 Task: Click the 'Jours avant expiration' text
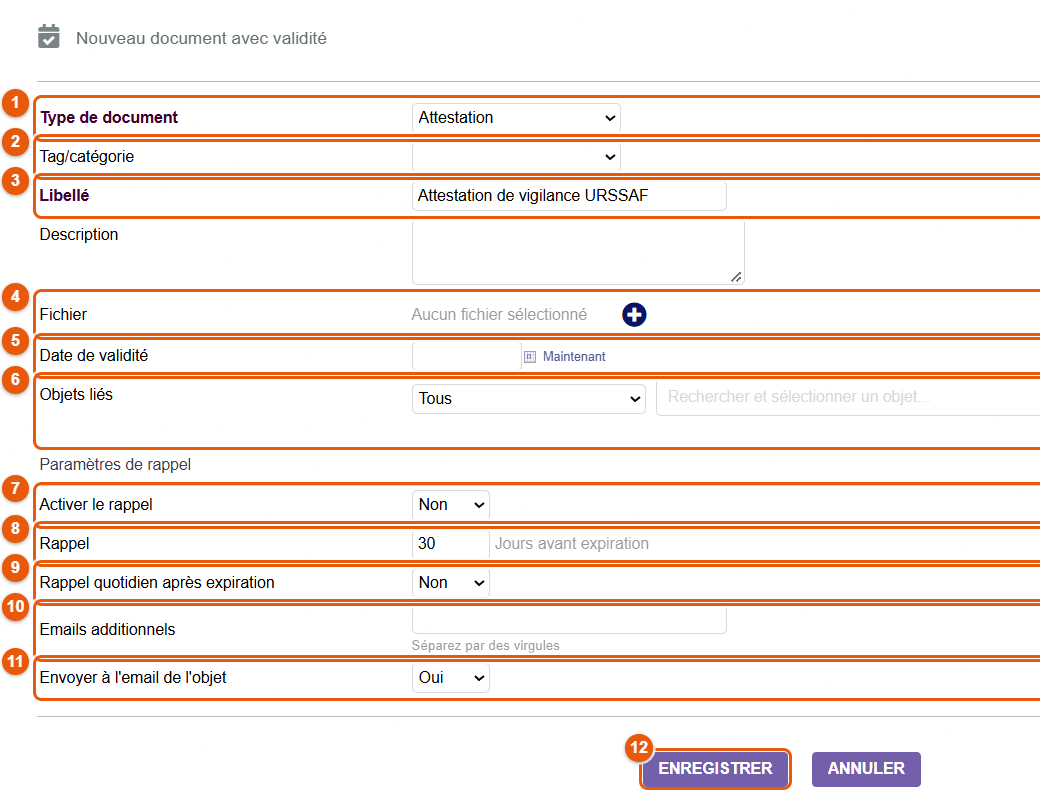coord(572,544)
